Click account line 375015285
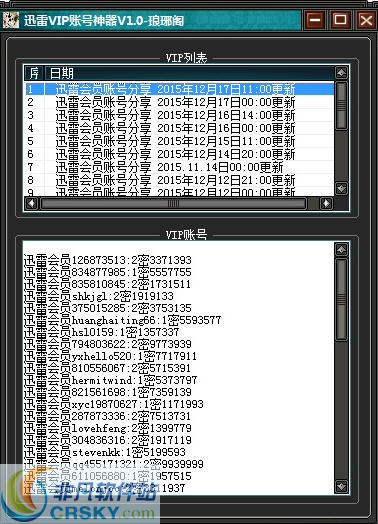This screenshot has height=524, width=378. [108, 308]
